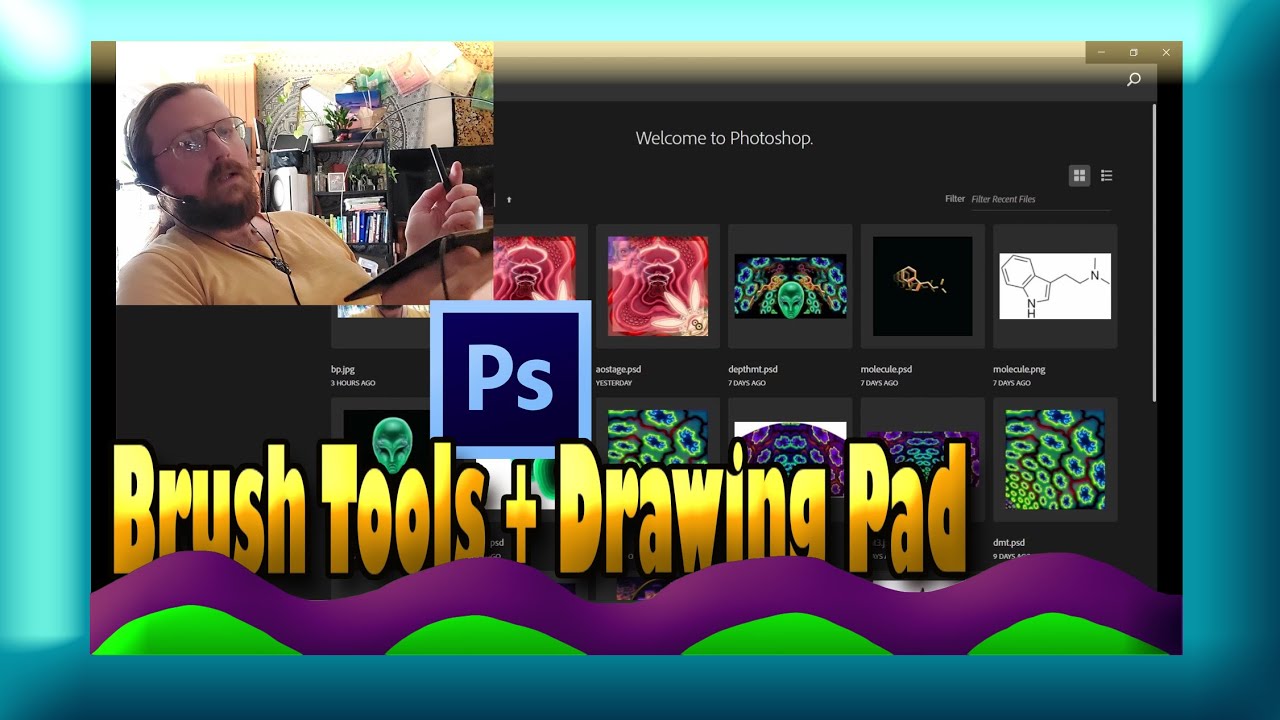This screenshot has width=1280, height=720.
Task: Click the search magnifier icon
Action: [1133, 79]
